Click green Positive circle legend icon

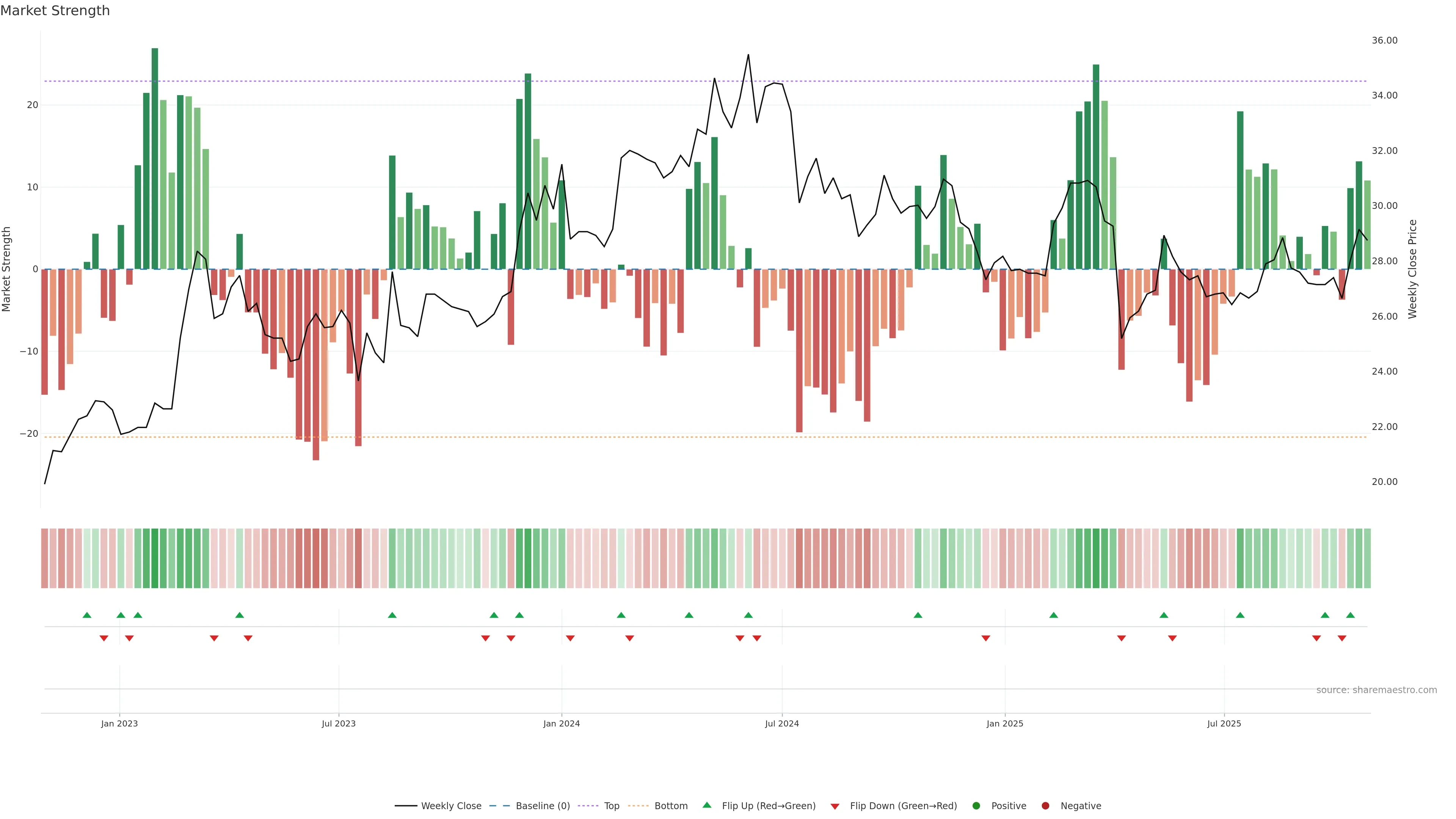pyautogui.click(x=976, y=806)
